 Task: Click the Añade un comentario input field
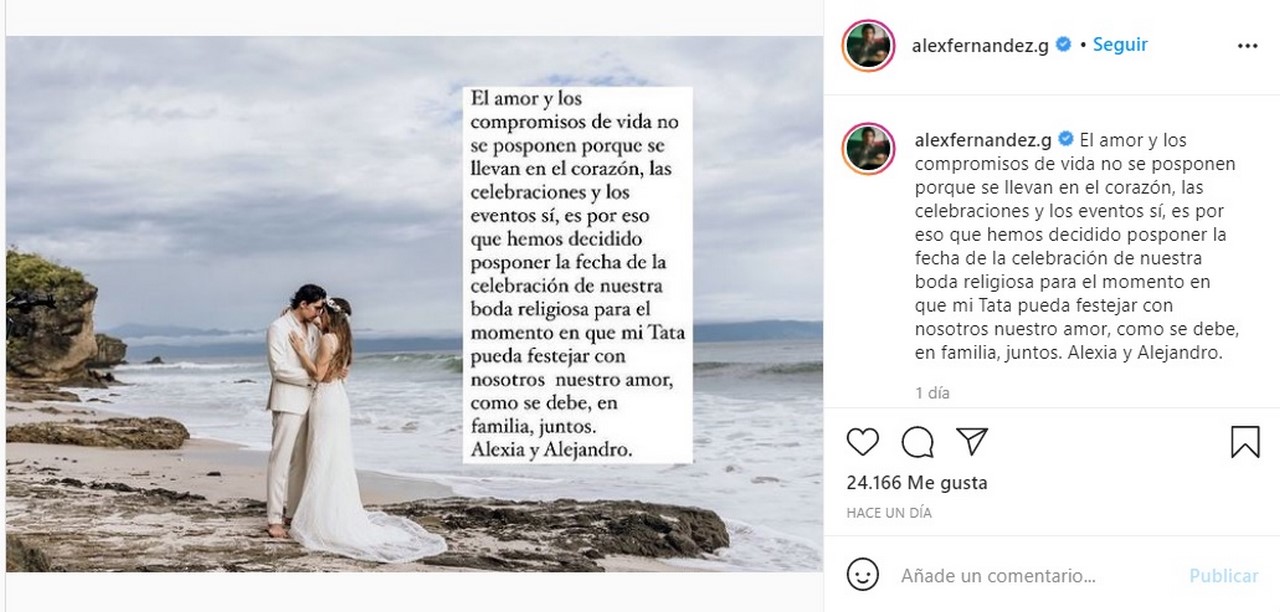point(1035,576)
